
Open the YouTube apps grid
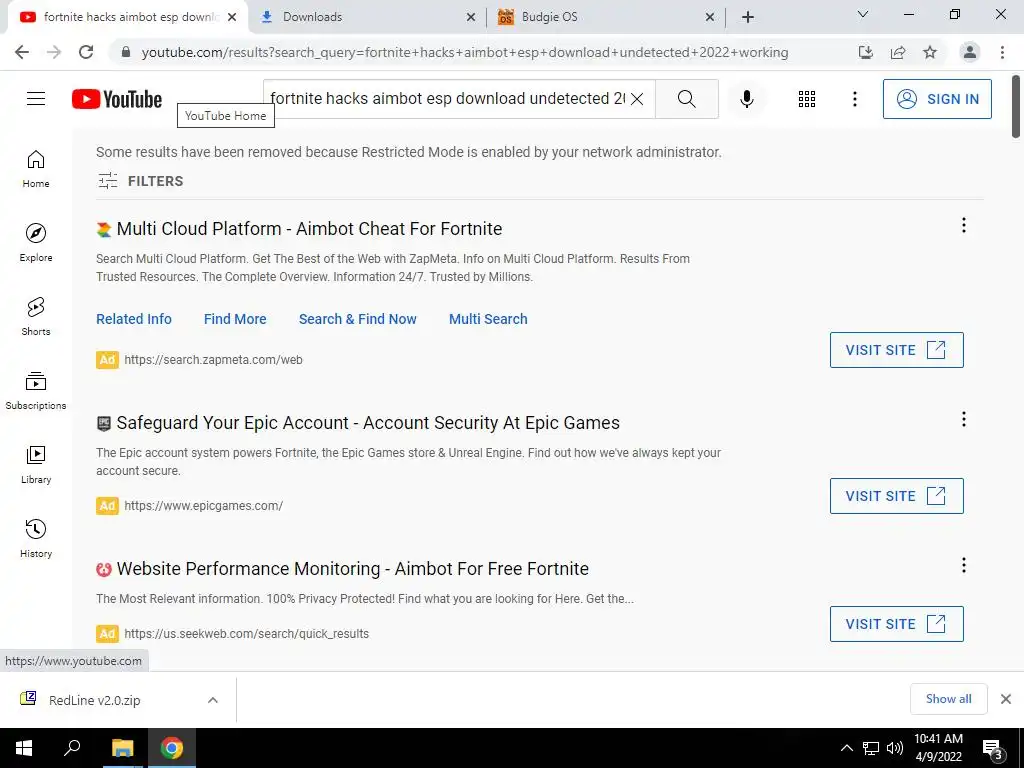pos(807,99)
